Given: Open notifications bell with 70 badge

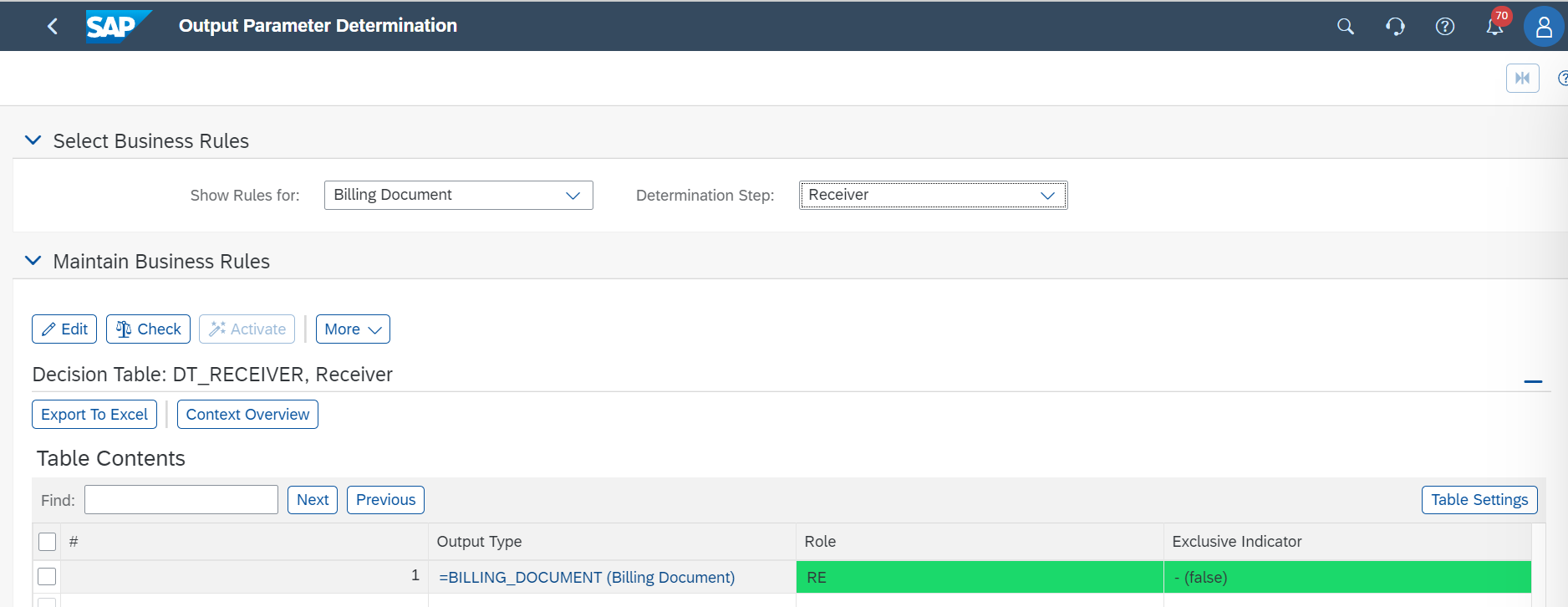Looking at the screenshot, I should click(x=1494, y=27).
